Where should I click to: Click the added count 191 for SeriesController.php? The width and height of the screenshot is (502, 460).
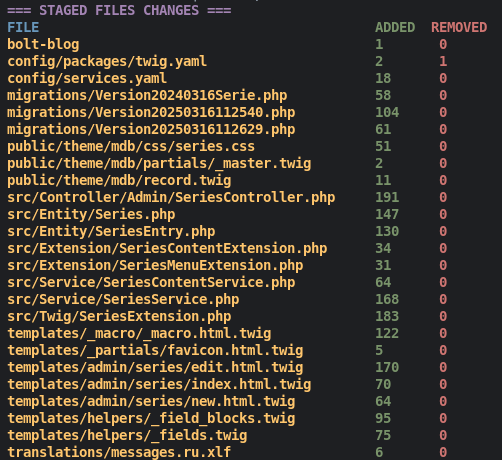tap(387, 198)
